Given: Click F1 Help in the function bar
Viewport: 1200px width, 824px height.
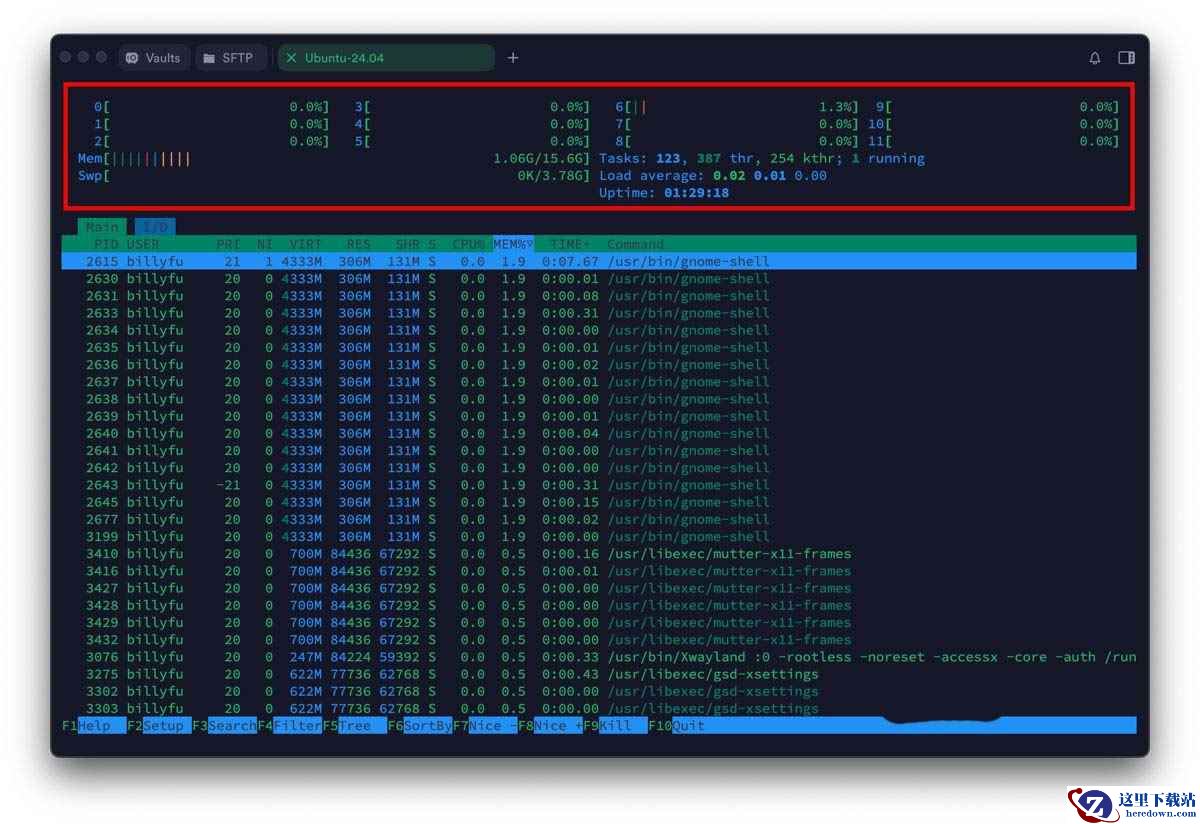Looking at the screenshot, I should [x=94, y=726].
